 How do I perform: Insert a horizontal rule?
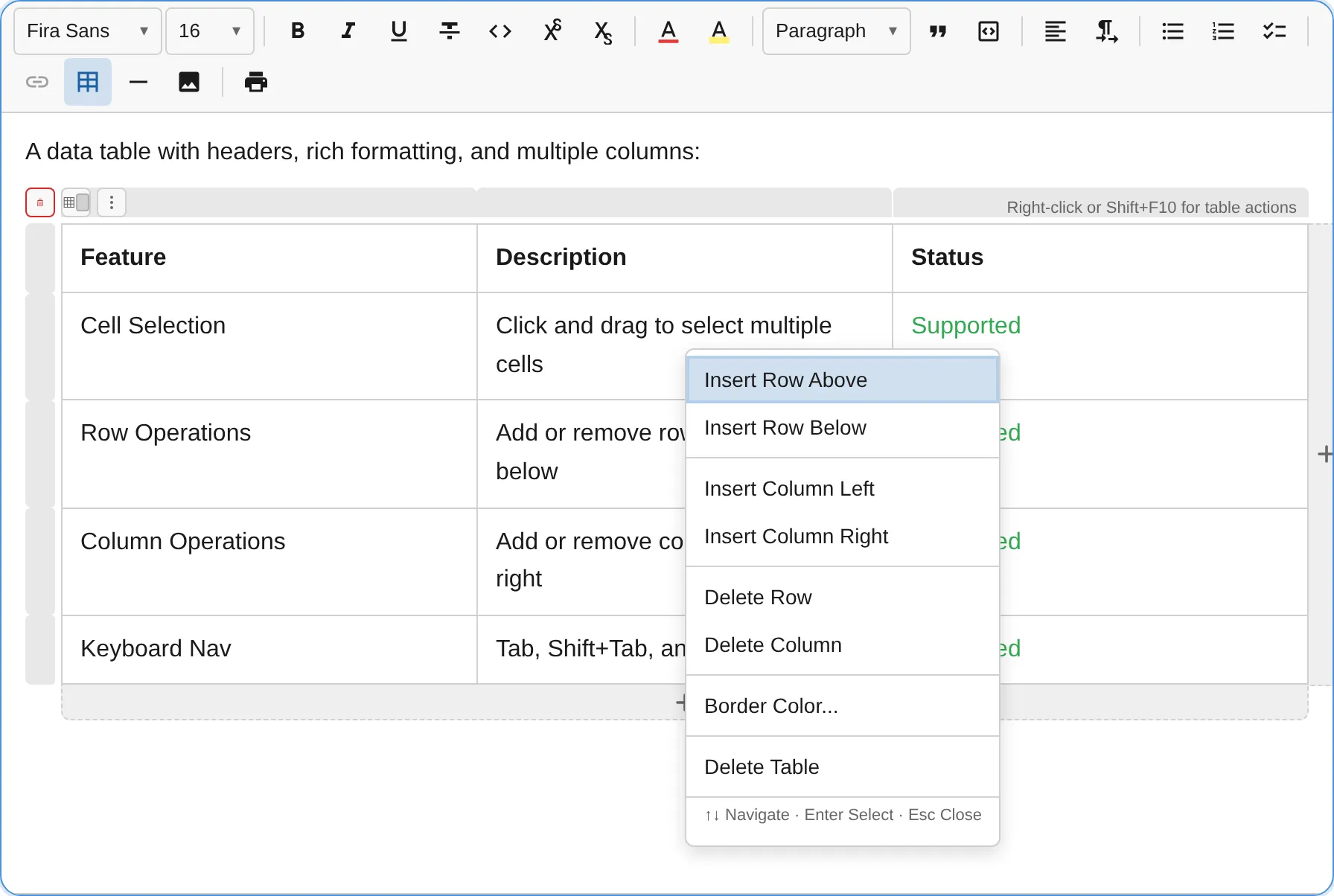coord(138,82)
